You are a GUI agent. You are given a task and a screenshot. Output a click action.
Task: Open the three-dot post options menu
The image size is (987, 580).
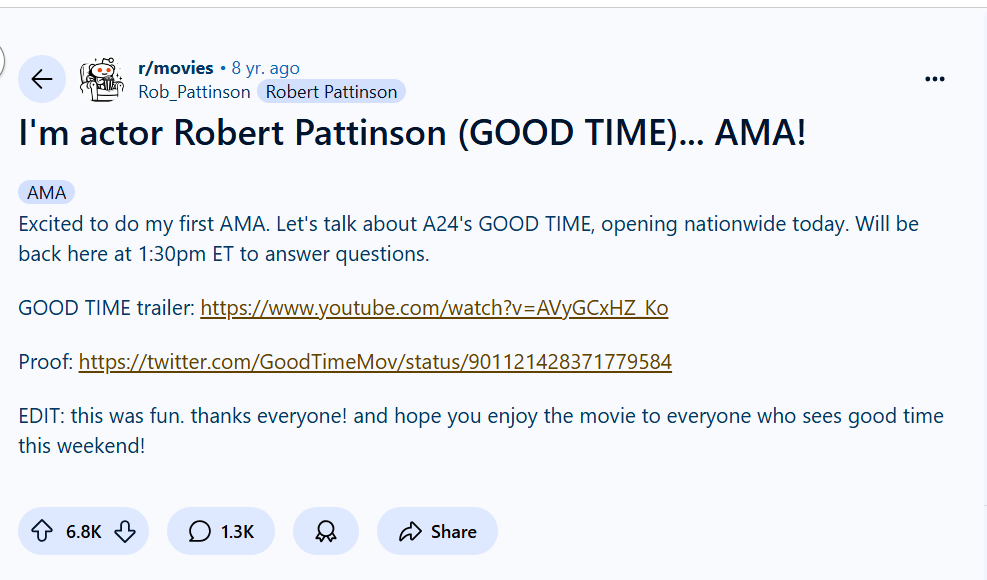pos(935,80)
